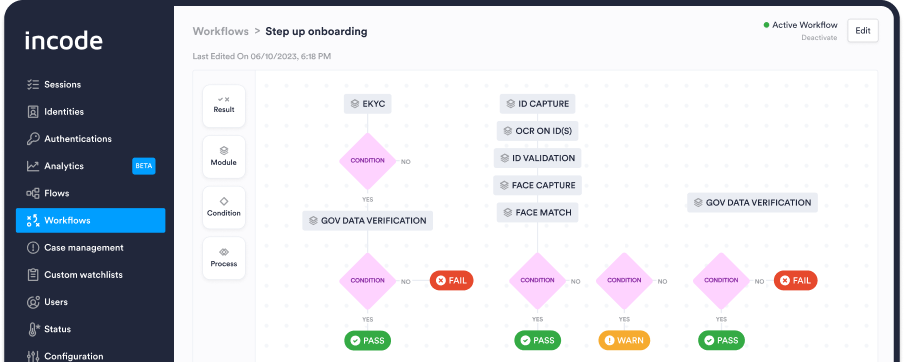Click the Edit button
904x362 pixels.
(862, 31)
